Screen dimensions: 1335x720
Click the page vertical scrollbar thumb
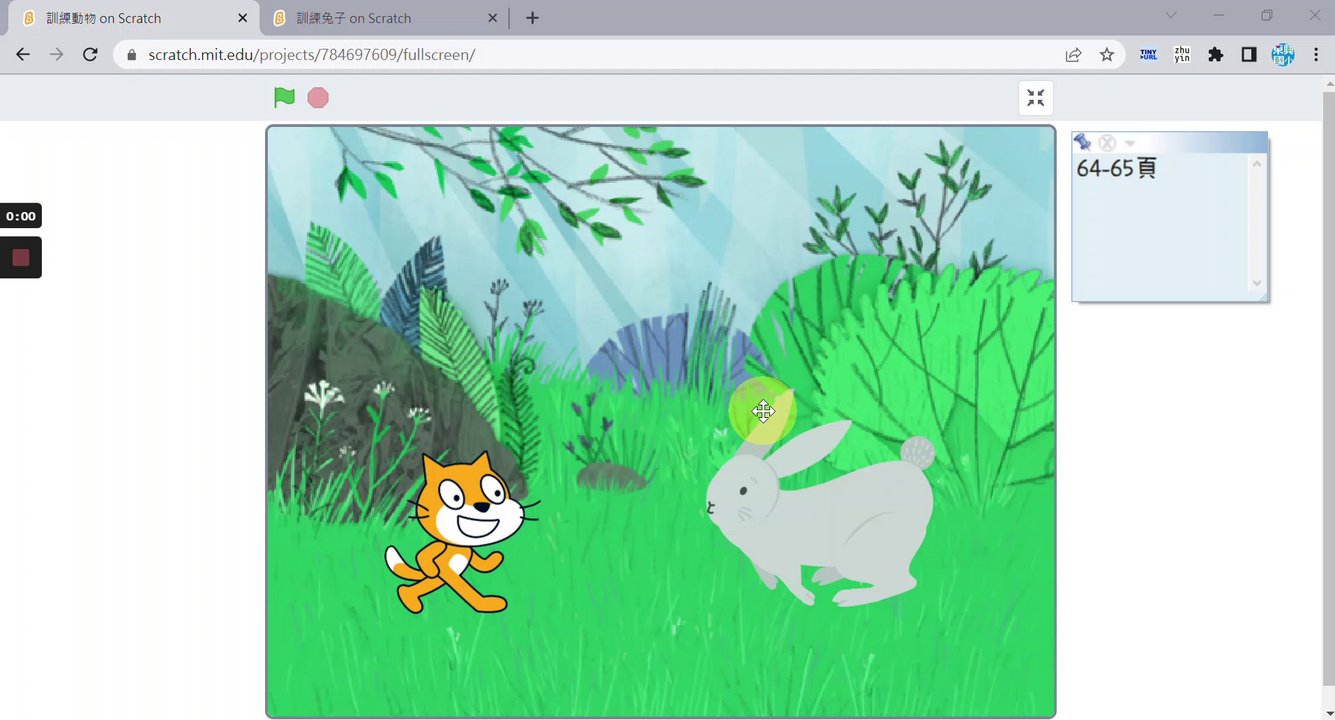(x=1328, y=388)
